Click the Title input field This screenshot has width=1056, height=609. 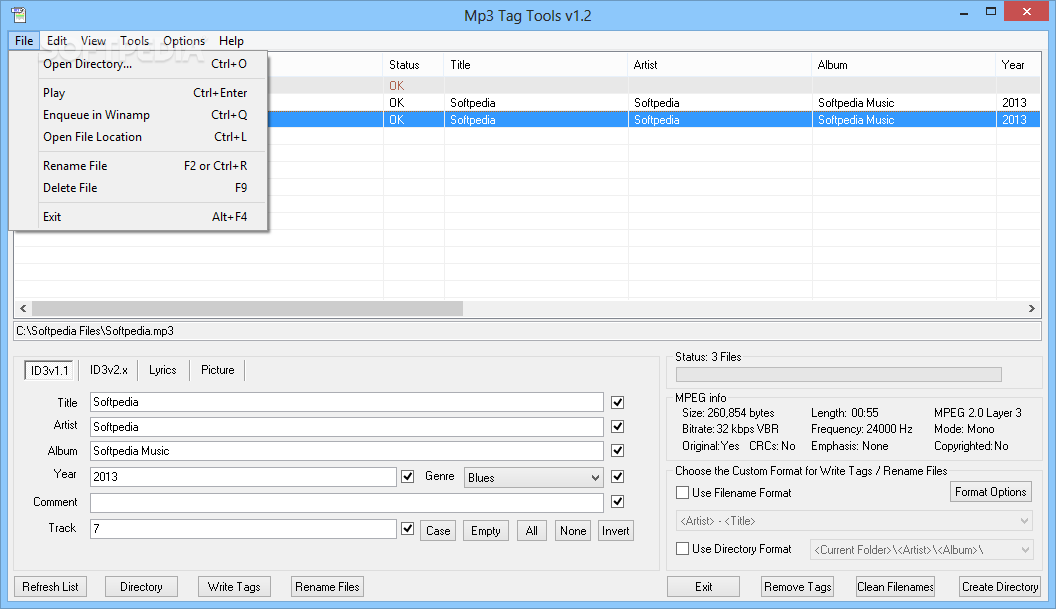[x=347, y=402]
